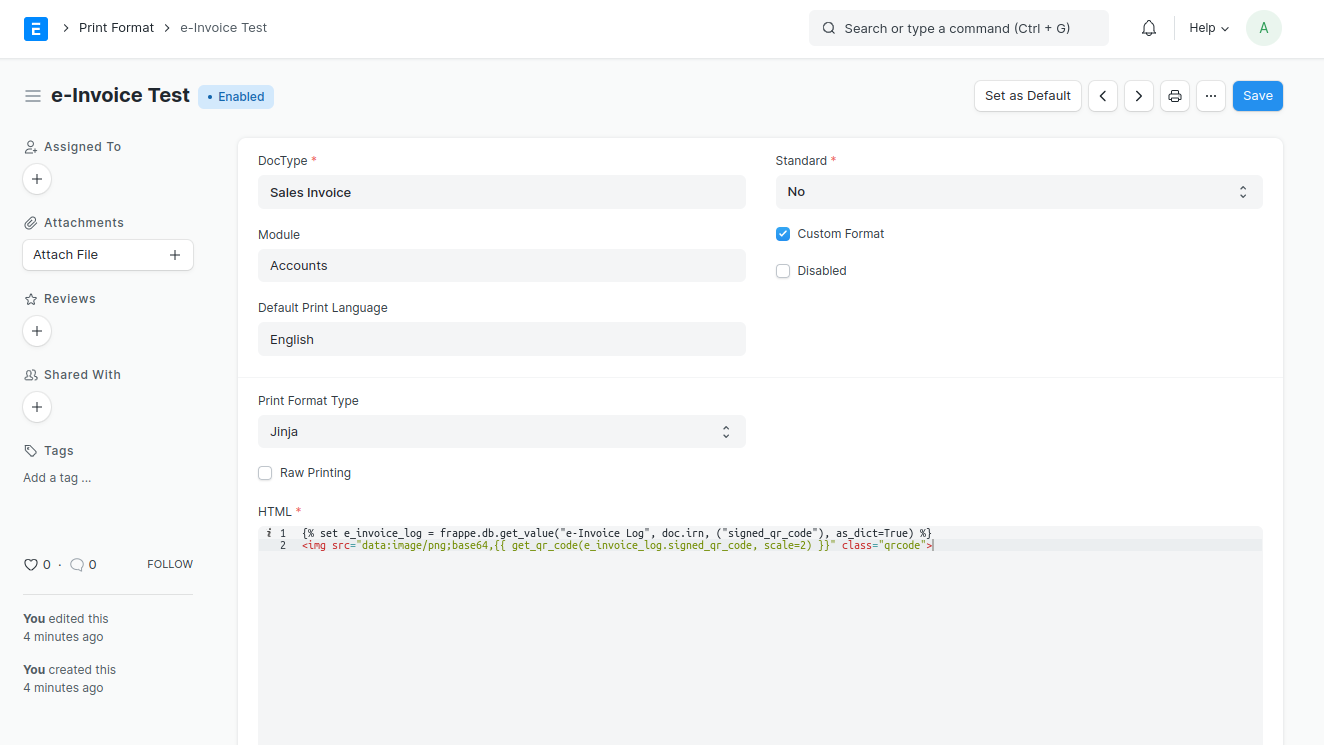Enable the Disabled checkbox
The width and height of the screenshot is (1324, 745).
click(x=782, y=270)
